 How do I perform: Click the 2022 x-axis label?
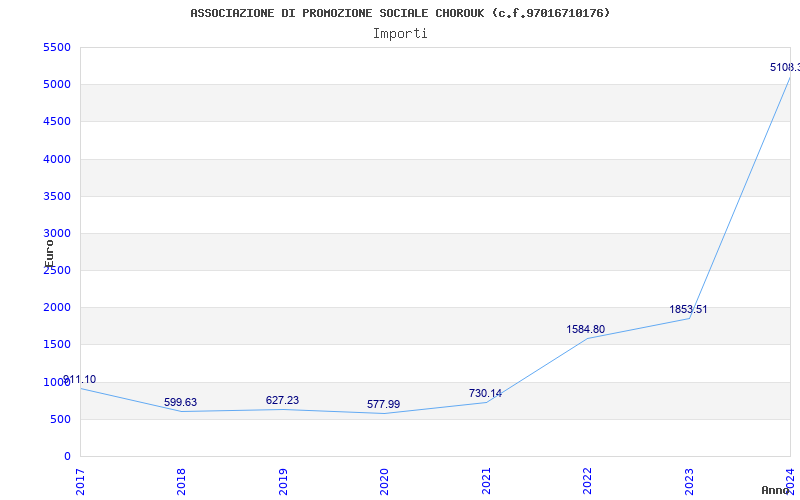click(587, 482)
